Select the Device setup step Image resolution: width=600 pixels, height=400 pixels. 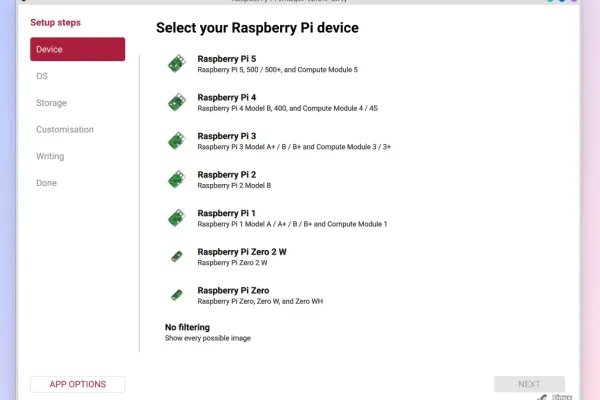pos(78,49)
